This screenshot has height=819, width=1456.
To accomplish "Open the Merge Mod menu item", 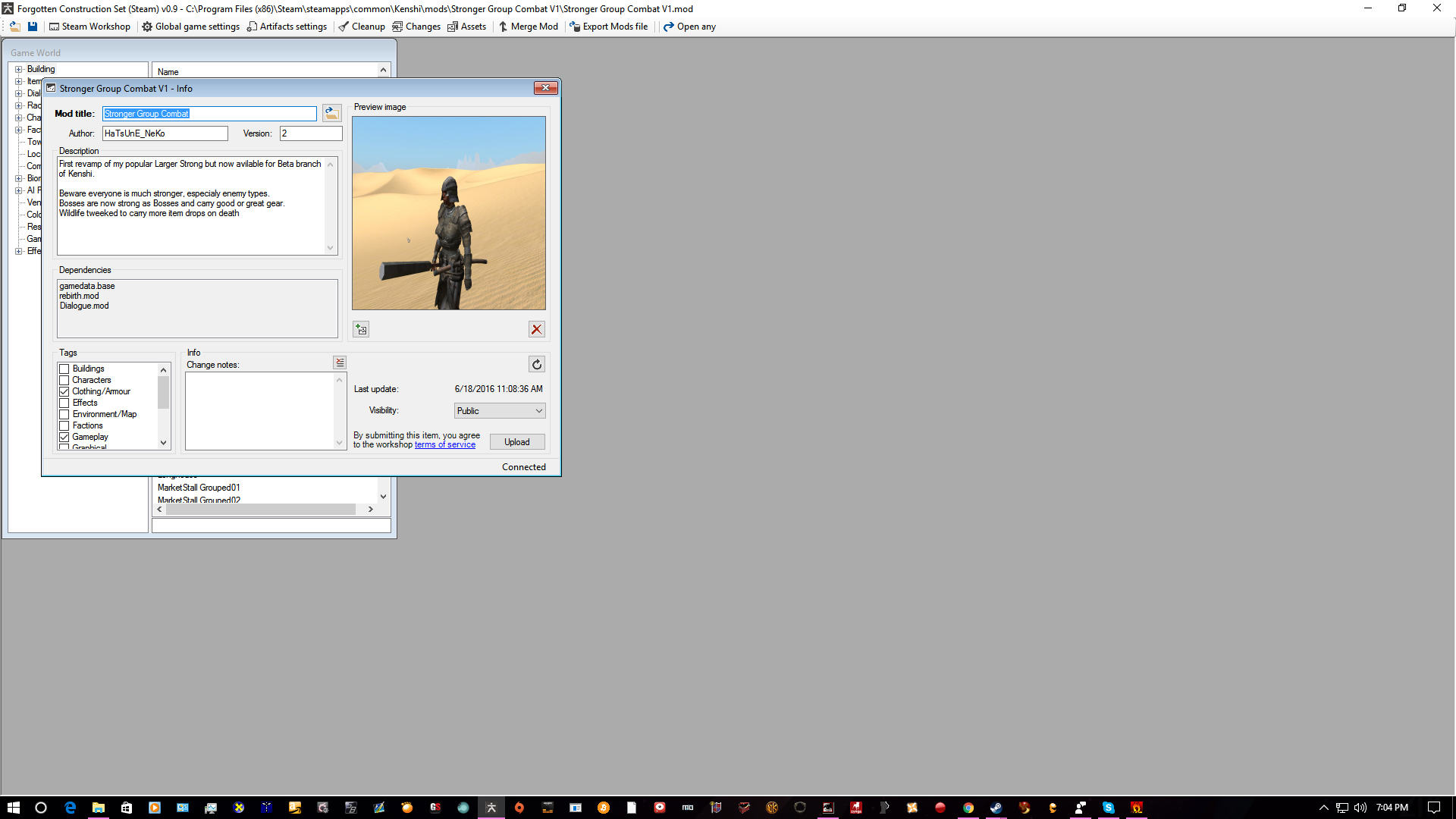I will (x=528, y=27).
